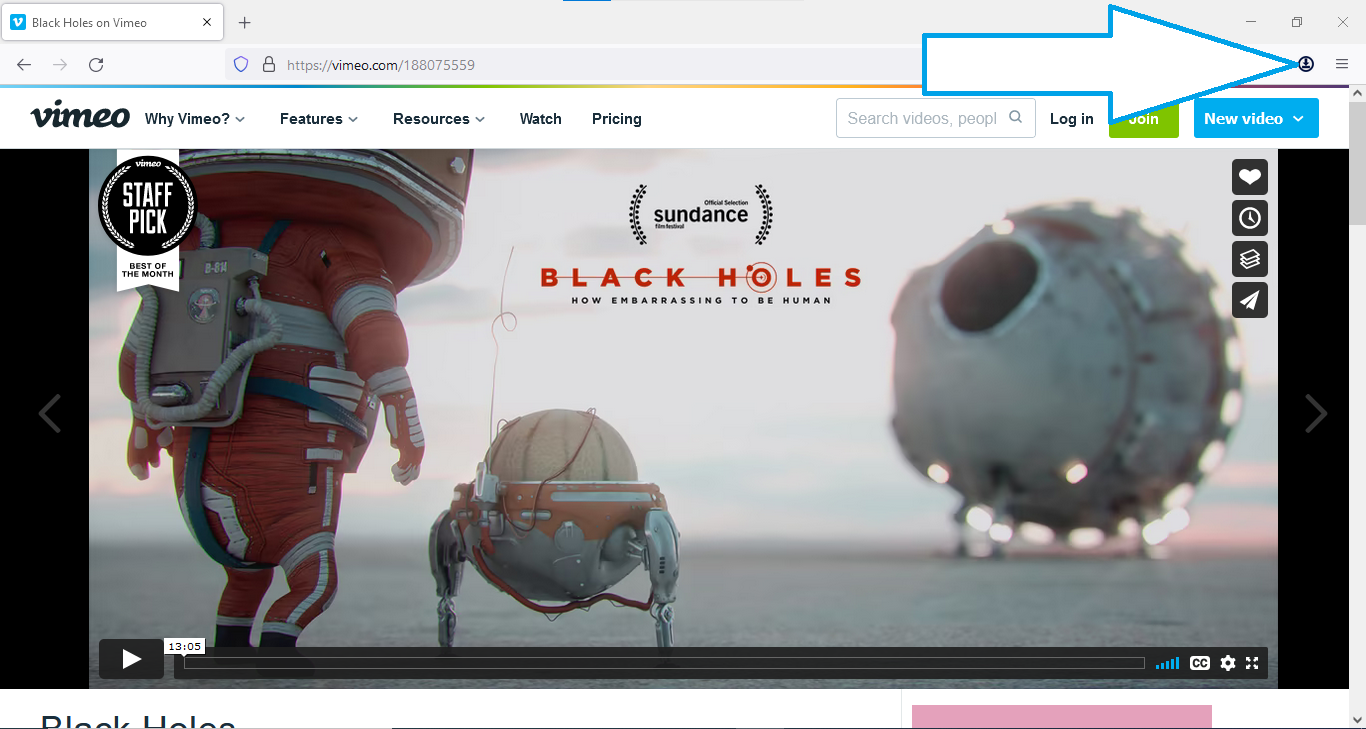Viewport: 1366px width, 729px height.
Task: Expand the Resources menu
Action: point(439,118)
